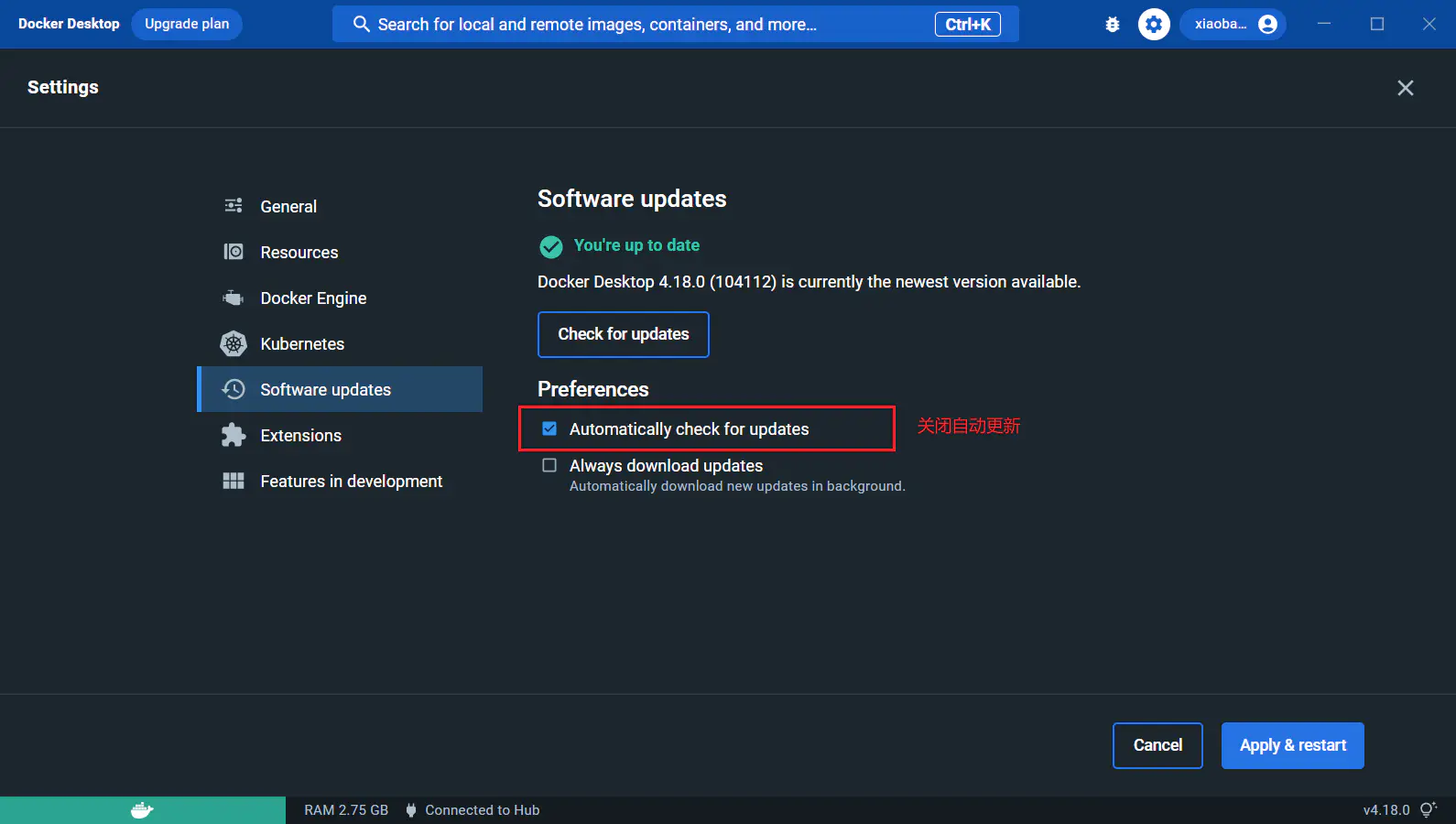Click Automatically download new updates description

pyautogui.click(x=737, y=486)
